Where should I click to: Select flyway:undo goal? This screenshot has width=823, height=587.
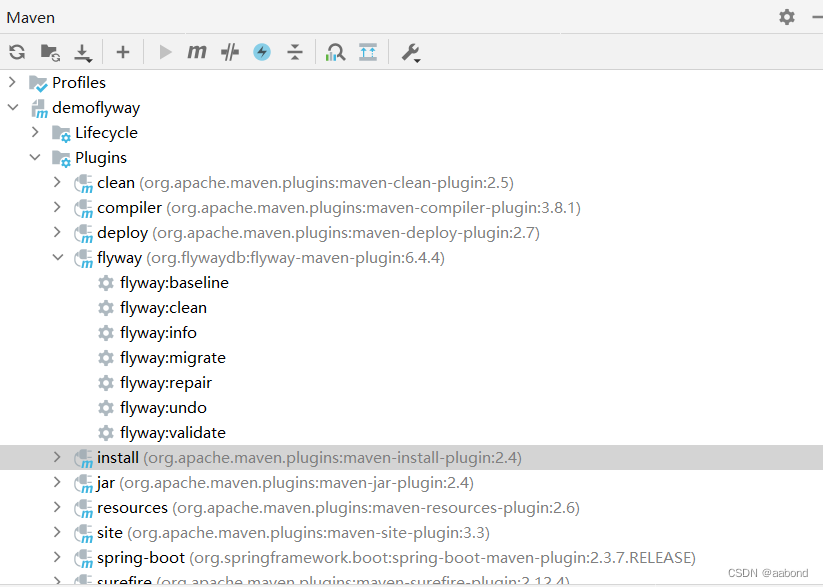click(163, 407)
